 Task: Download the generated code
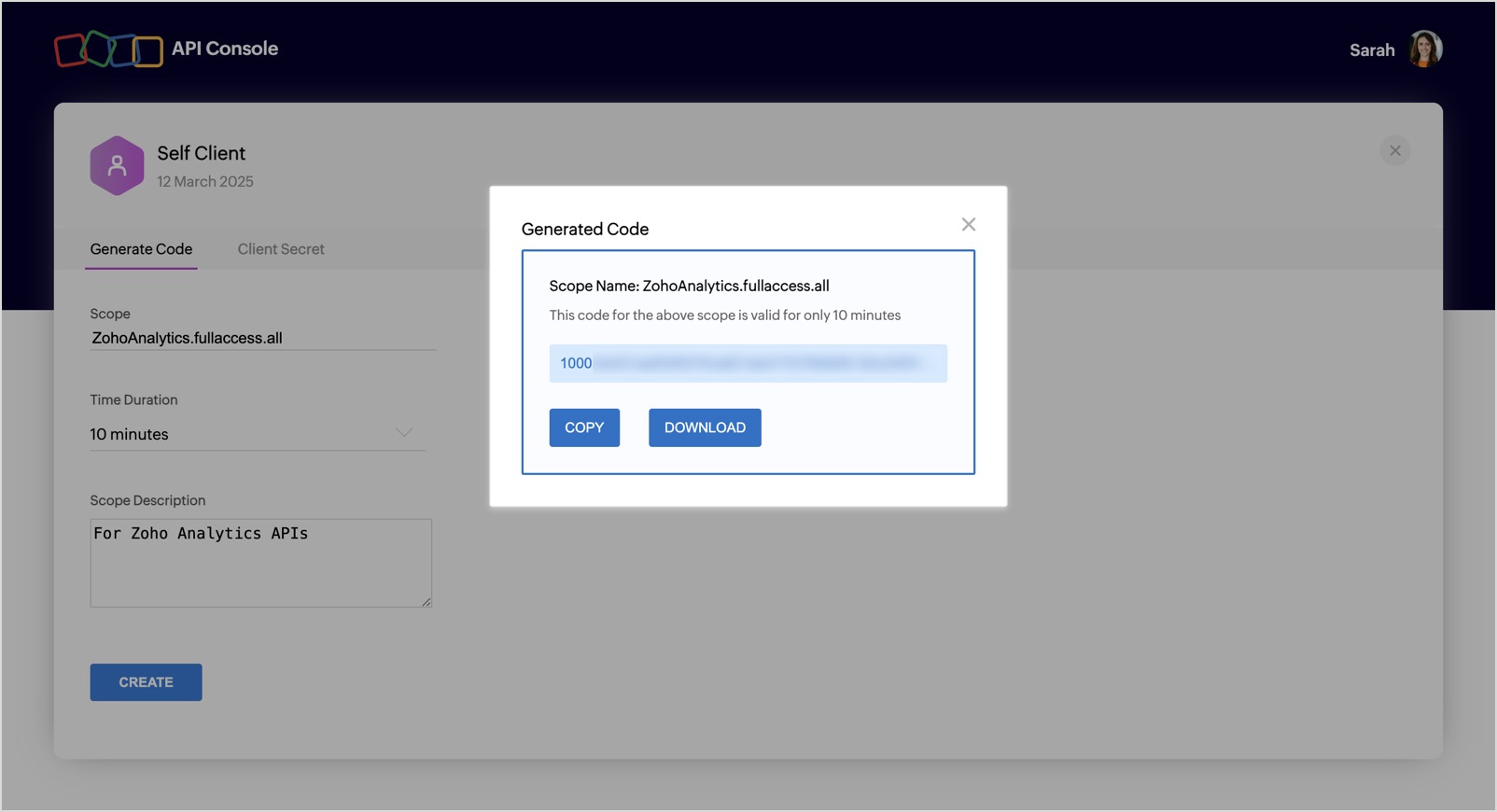(705, 427)
